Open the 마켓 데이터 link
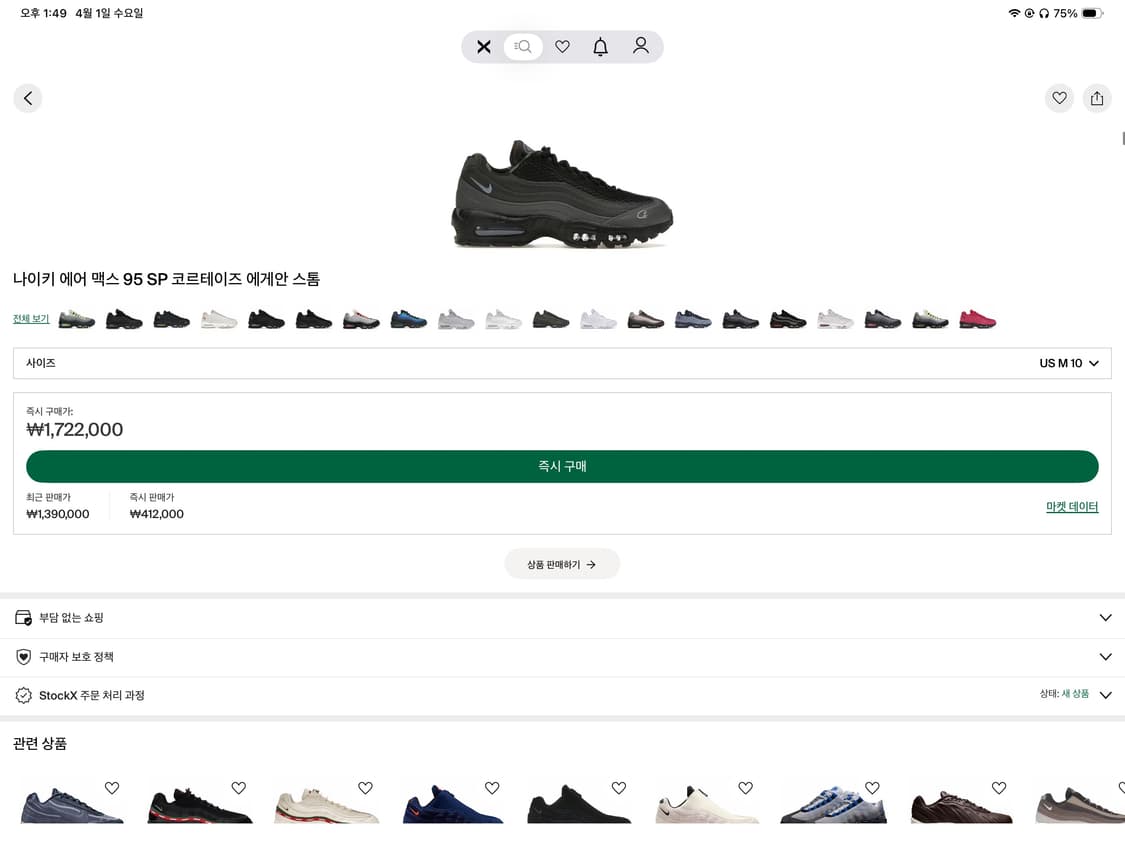This screenshot has height=844, width=1125. click(1072, 507)
